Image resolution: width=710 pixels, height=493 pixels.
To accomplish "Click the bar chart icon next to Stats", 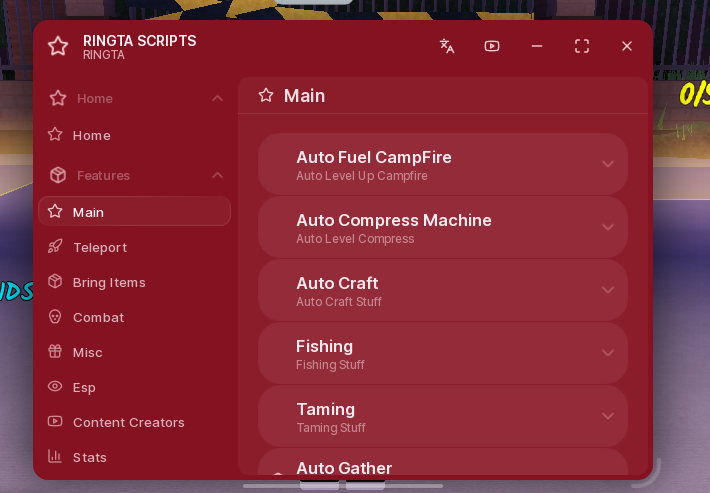I will pyautogui.click(x=55, y=456).
